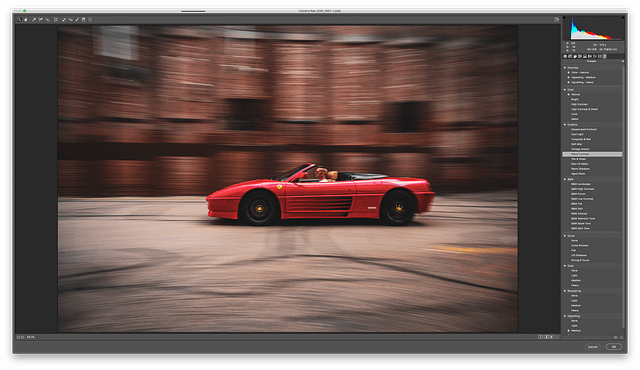
Task: Select the Spot Removal tool
Action: (x=64, y=20)
